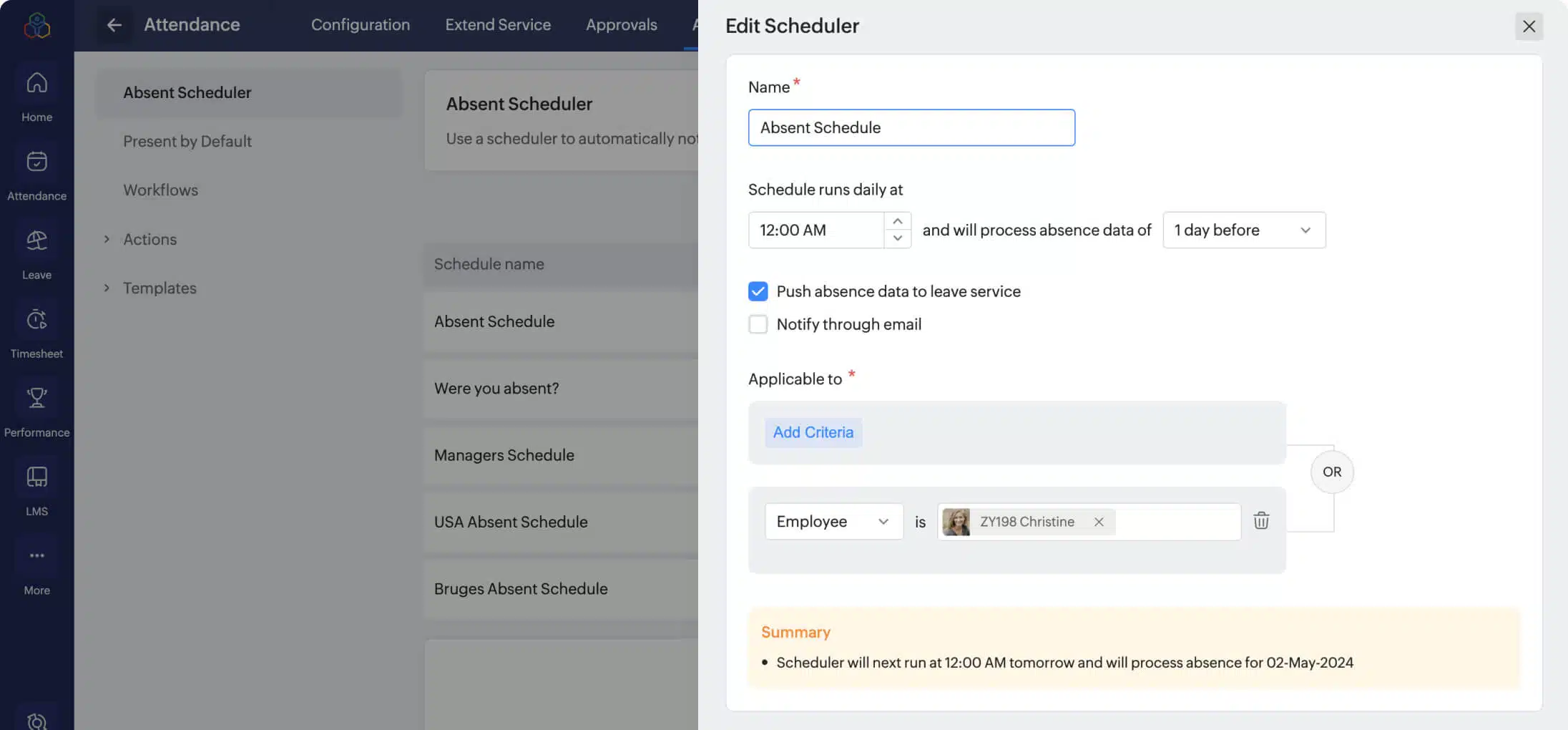Delete the Employee criteria row via trash icon
The height and width of the screenshot is (730, 1568).
pyautogui.click(x=1261, y=521)
